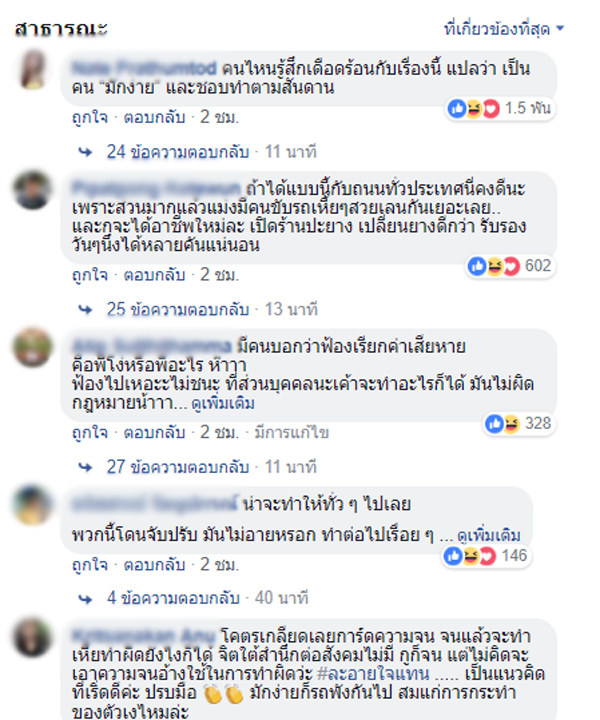Click the reaction icons showing 146
The width and height of the screenshot is (600, 720).
point(470,556)
